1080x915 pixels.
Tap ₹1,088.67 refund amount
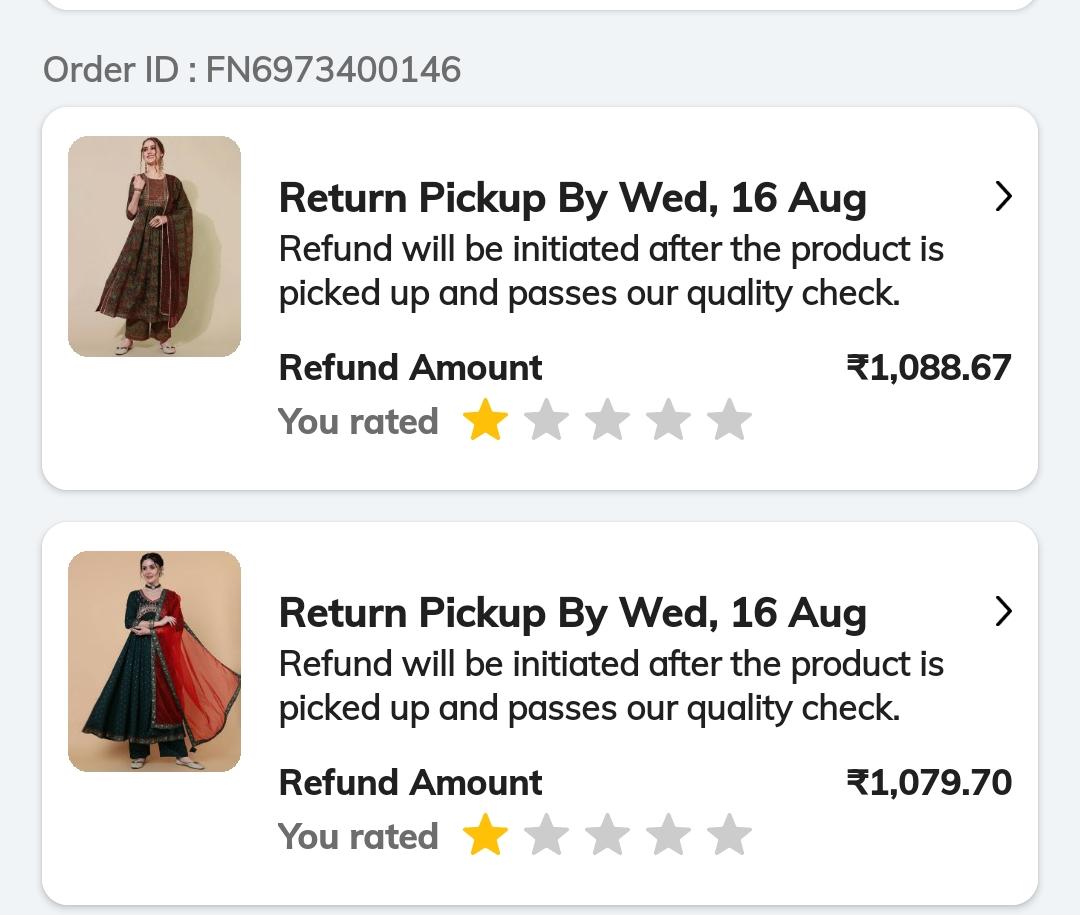(x=928, y=367)
